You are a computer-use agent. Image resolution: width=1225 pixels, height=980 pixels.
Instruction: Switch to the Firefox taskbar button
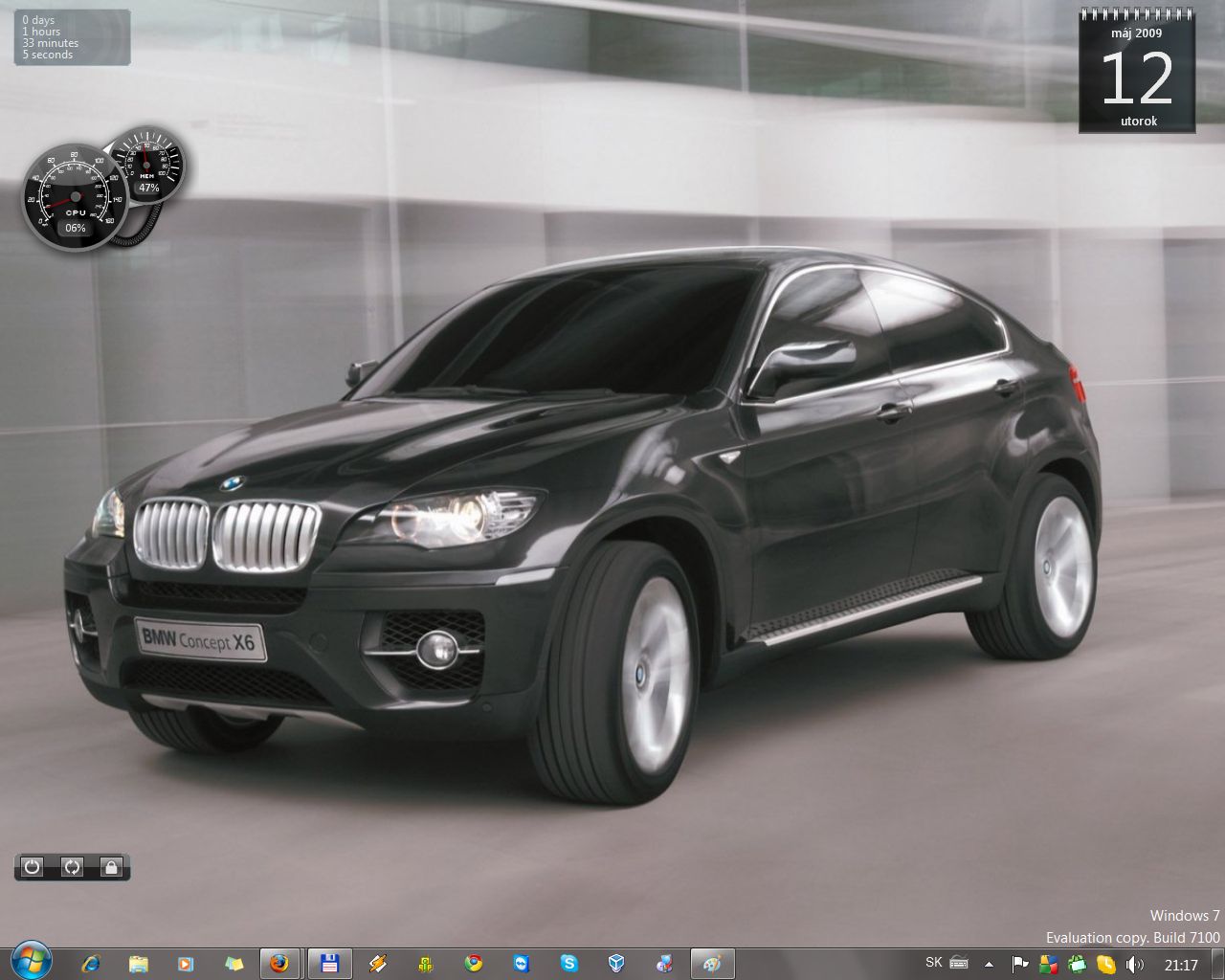279,964
